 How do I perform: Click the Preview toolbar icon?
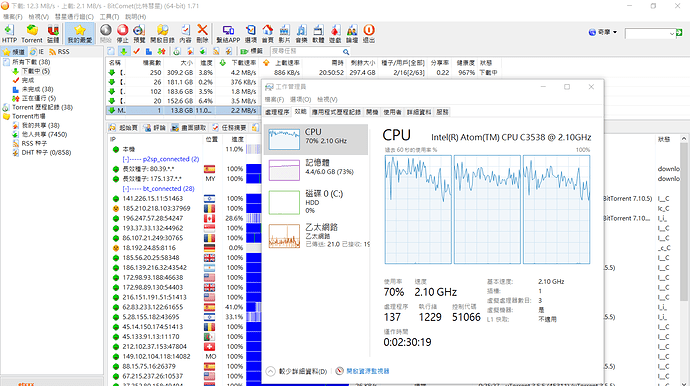(x=139, y=34)
